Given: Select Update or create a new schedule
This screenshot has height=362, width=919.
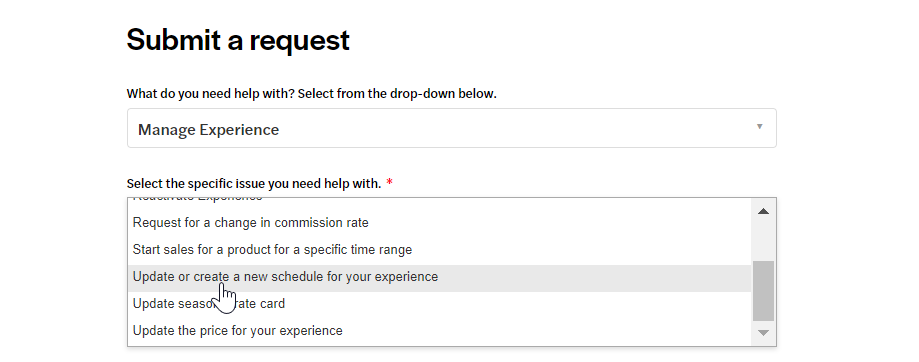Looking at the screenshot, I should click(x=440, y=276).
